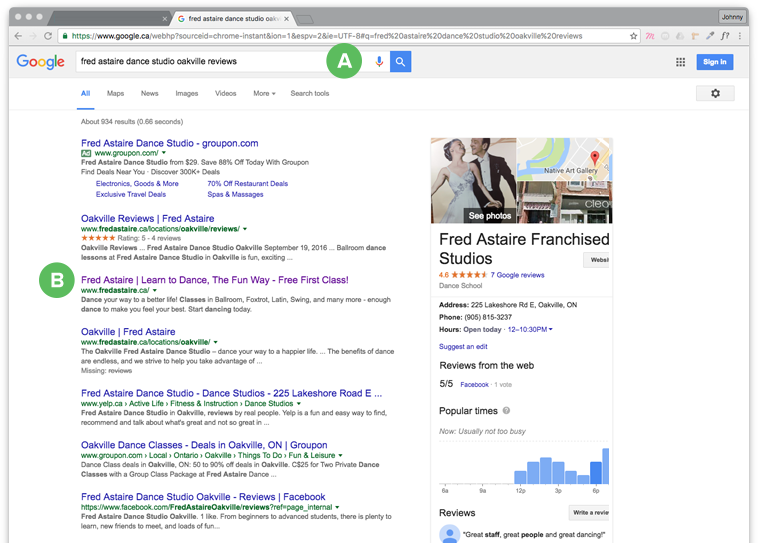This screenshot has width=758, height=543.
Task: Click the reviewer avatar icon in Reviews
Action: [x=449, y=534]
